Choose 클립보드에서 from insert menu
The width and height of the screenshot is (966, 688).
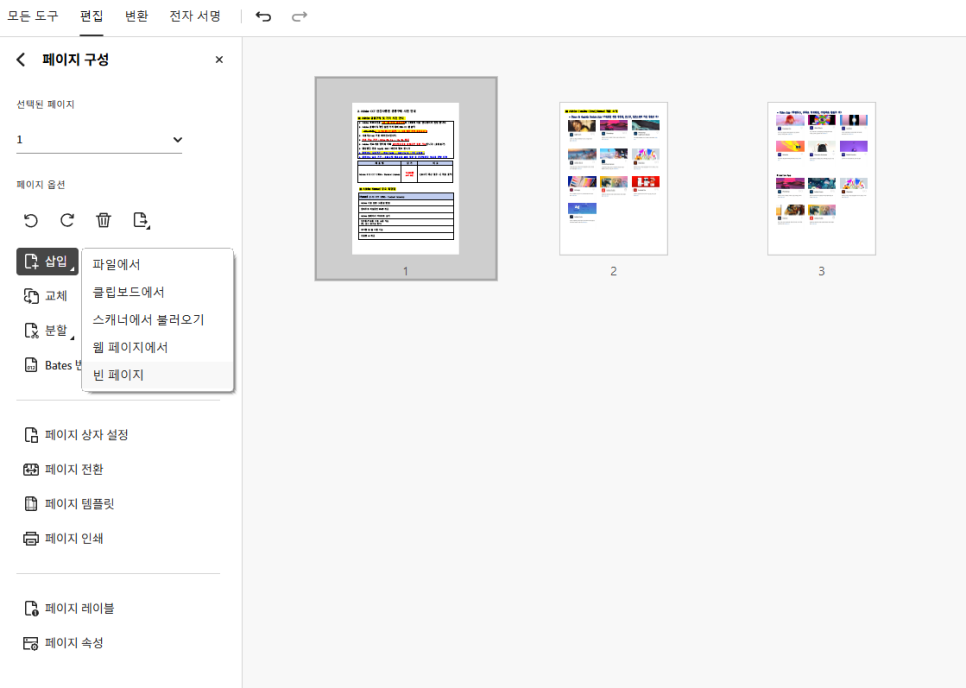[x=158, y=292]
